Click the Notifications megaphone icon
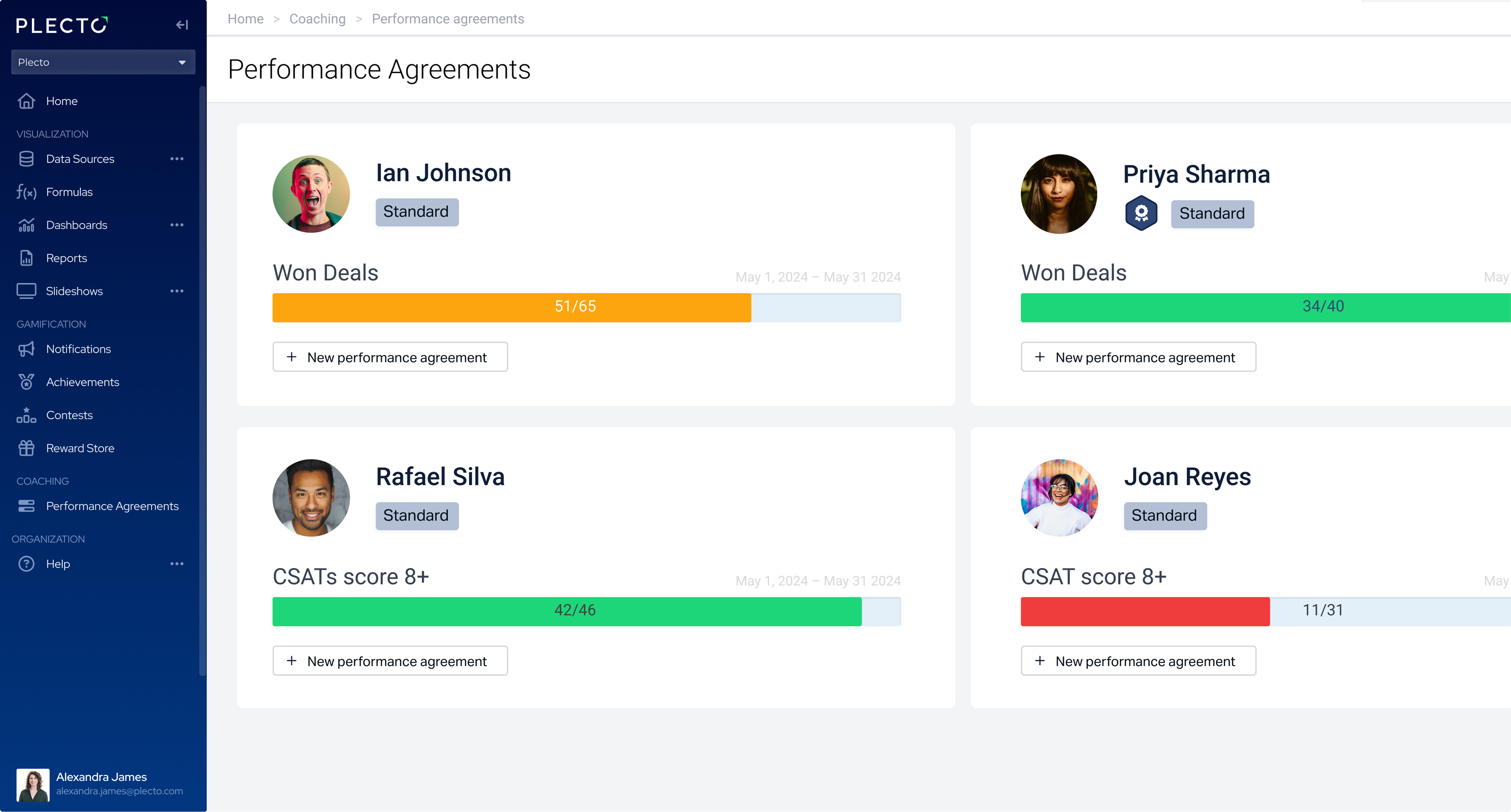 click(x=26, y=349)
